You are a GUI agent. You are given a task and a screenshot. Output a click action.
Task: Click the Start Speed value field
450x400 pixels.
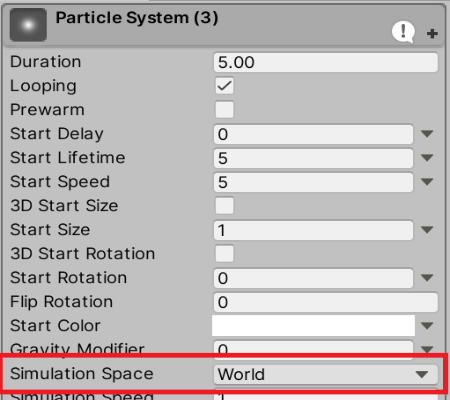point(313,182)
